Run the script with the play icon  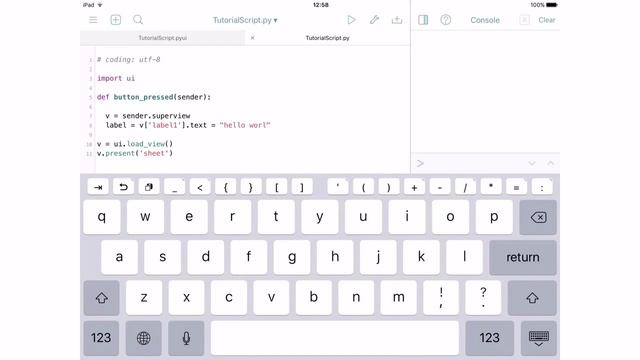[x=351, y=20]
